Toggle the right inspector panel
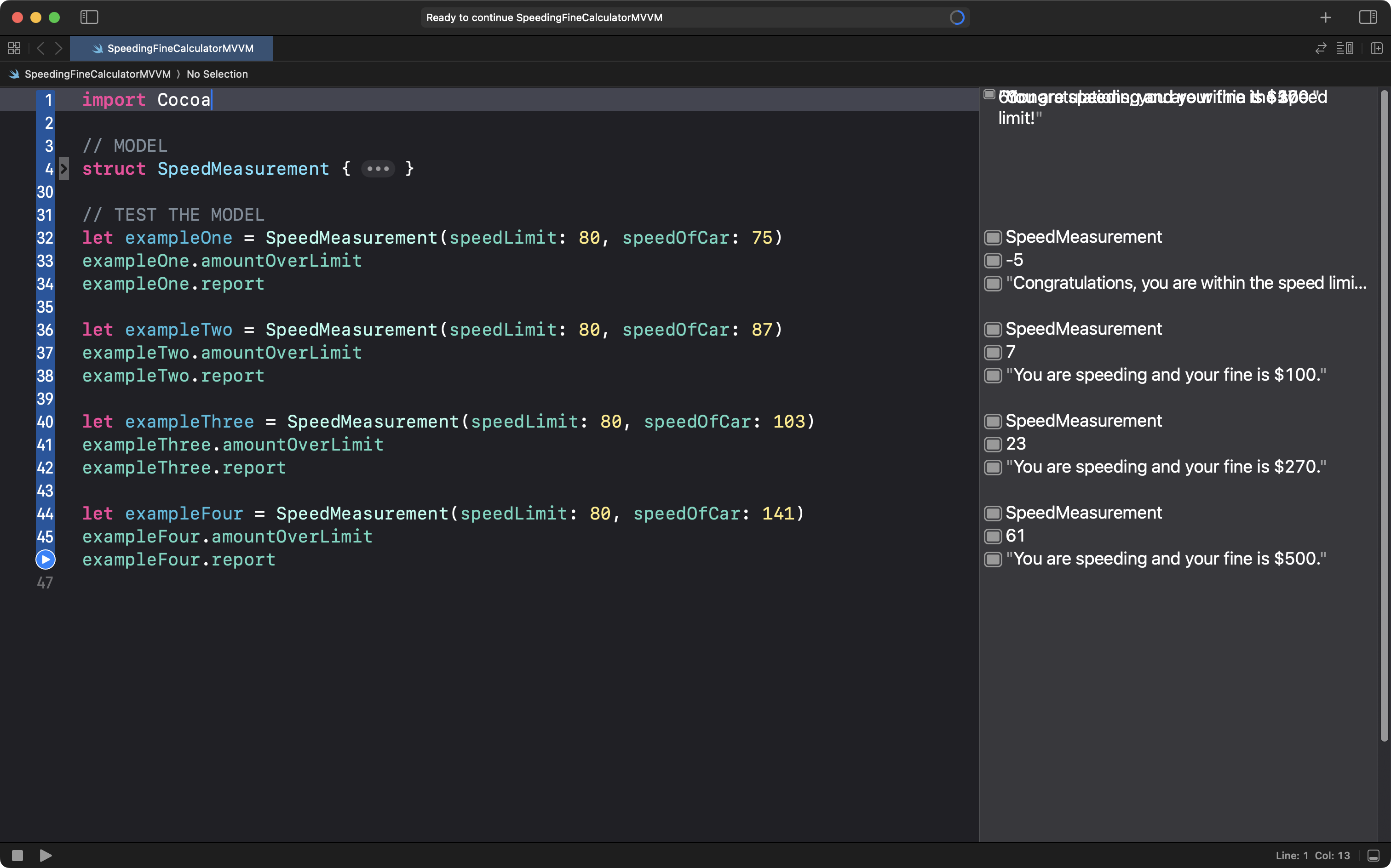This screenshot has height=868, width=1391. pyautogui.click(x=1368, y=17)
